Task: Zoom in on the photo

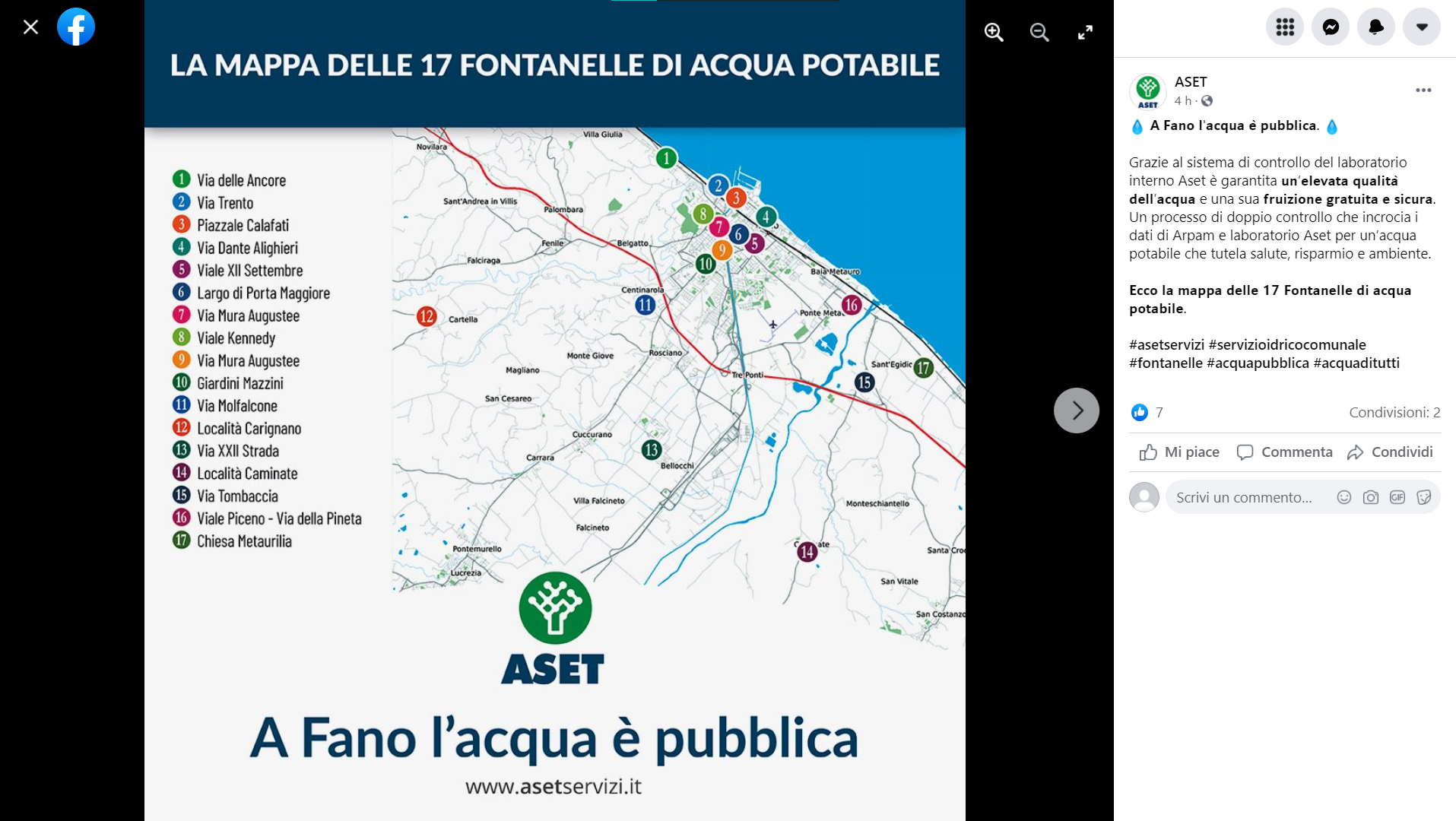Action: 994,32
